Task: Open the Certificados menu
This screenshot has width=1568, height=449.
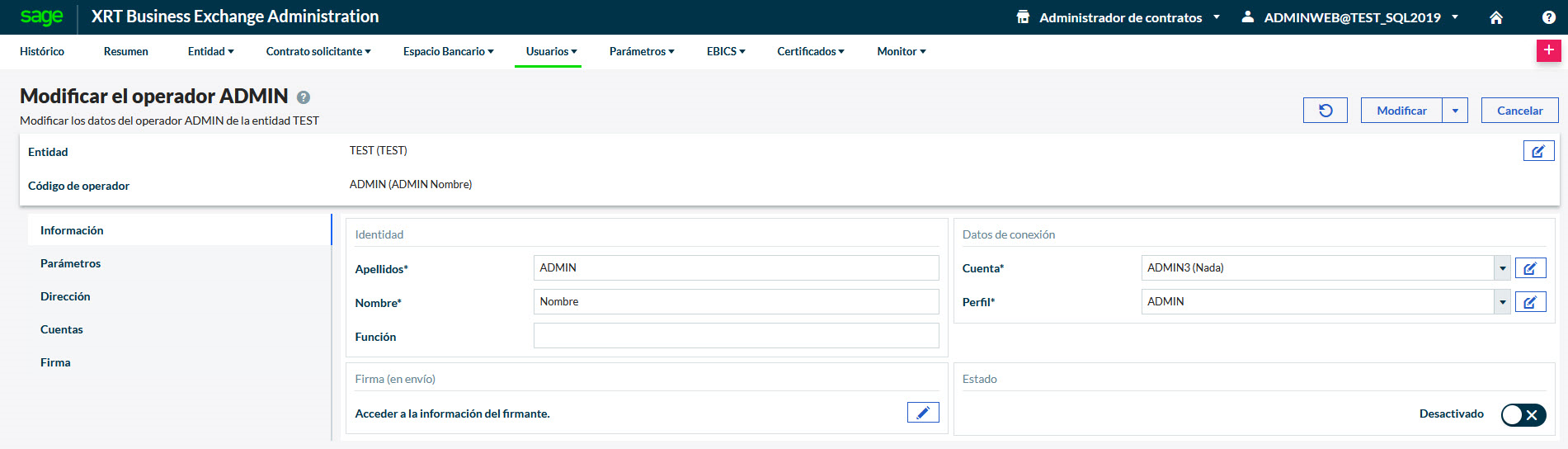Action: point(810,51)
